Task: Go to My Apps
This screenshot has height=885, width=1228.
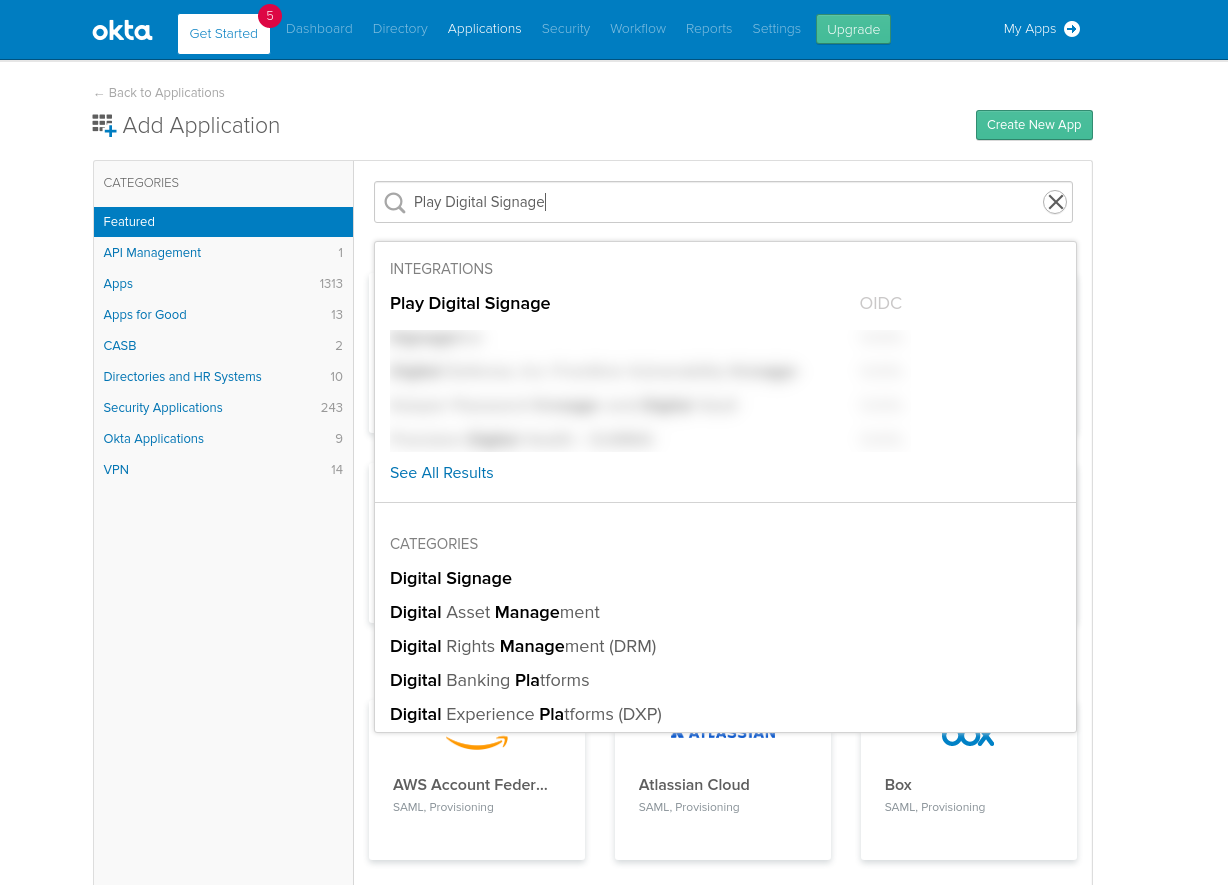Action: [x=1030, y=29]
